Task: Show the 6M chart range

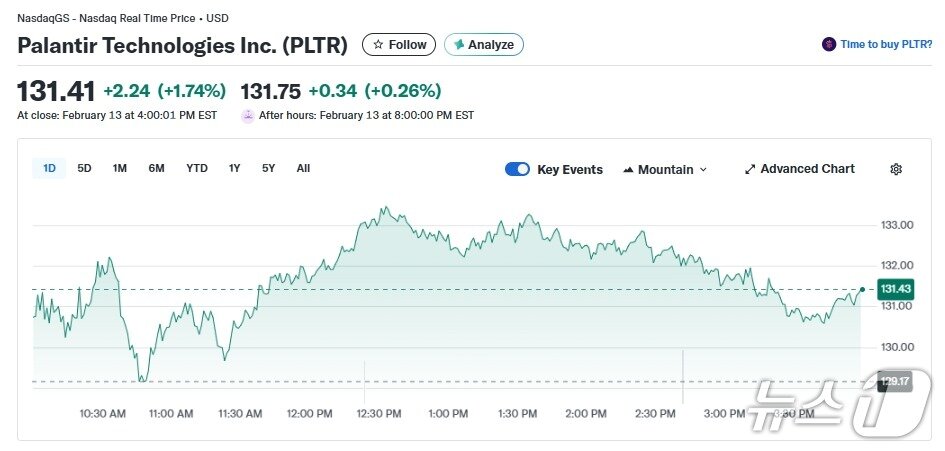Action: (x=156, y=169)
